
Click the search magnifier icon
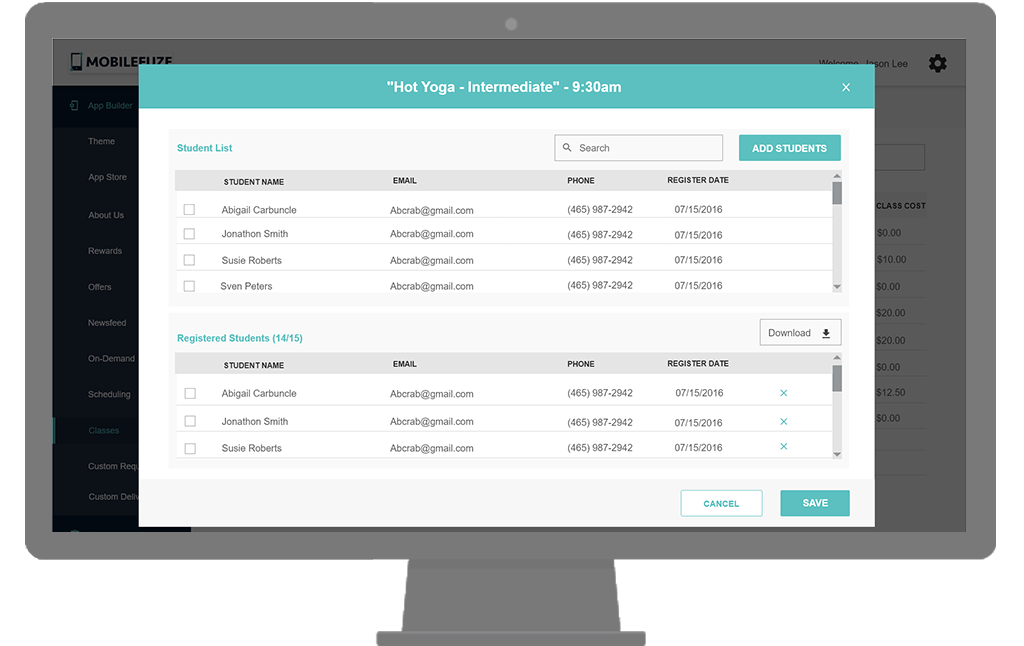pos(568,148)
